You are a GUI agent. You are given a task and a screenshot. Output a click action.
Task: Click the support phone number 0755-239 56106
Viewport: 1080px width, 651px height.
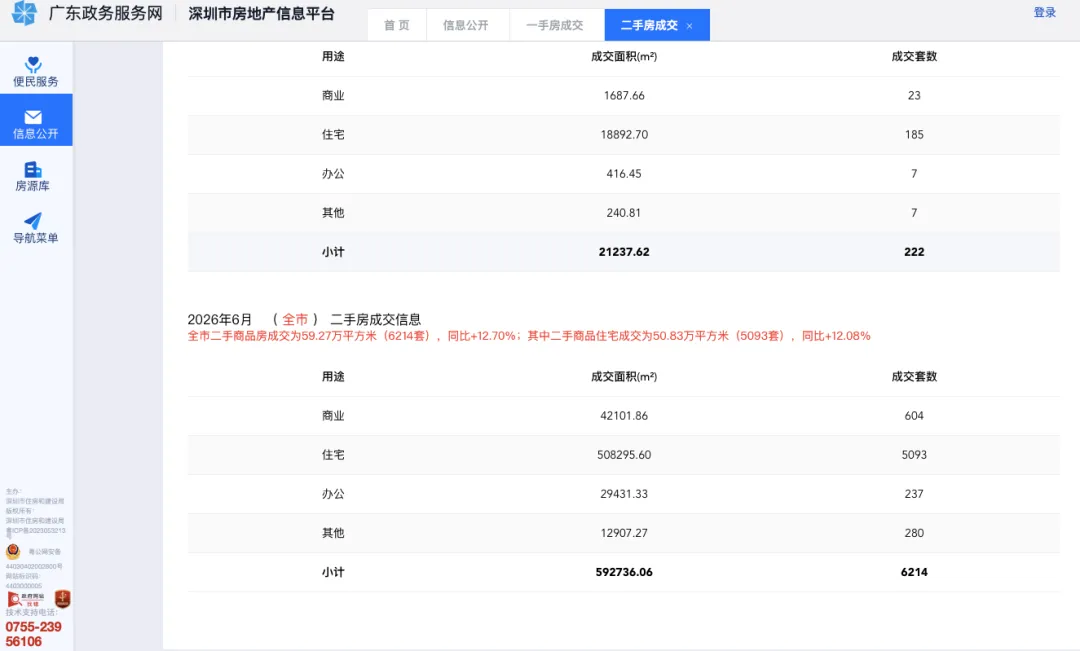click(33, 634)
